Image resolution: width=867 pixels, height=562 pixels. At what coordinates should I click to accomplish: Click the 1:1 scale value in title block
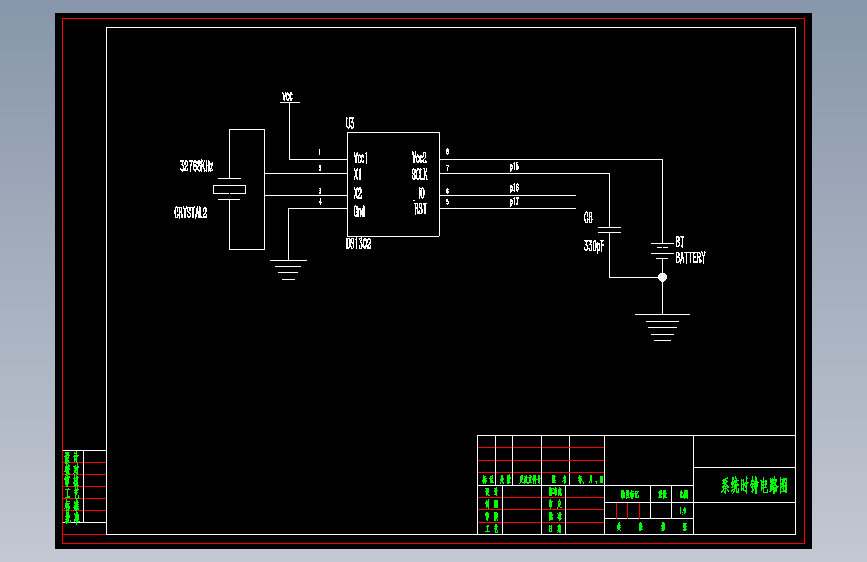(x=683, y=510)
